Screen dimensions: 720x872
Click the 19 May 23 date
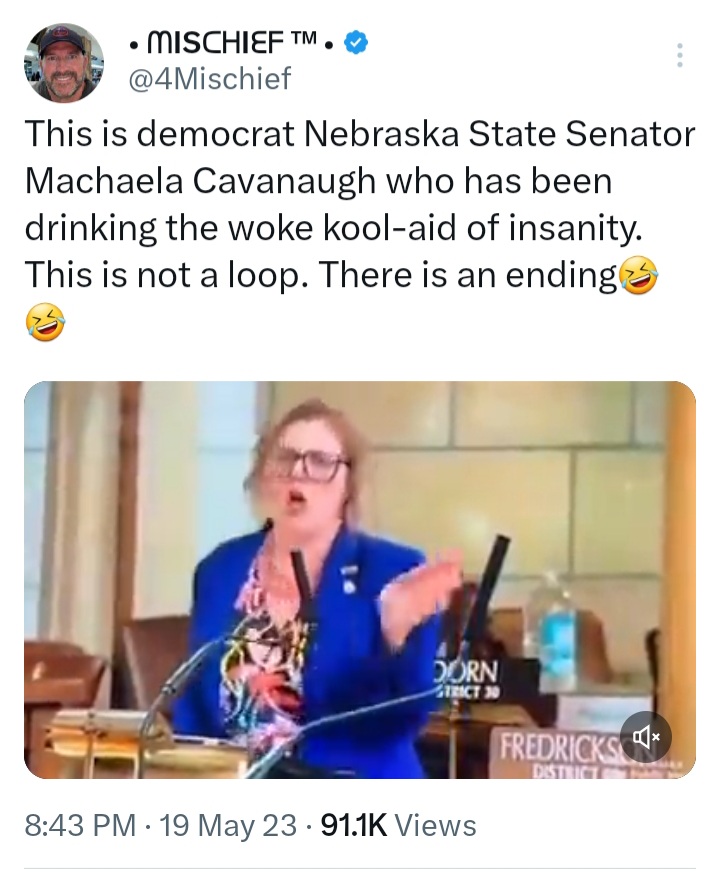pyautogui.click(x=228, y=825)
